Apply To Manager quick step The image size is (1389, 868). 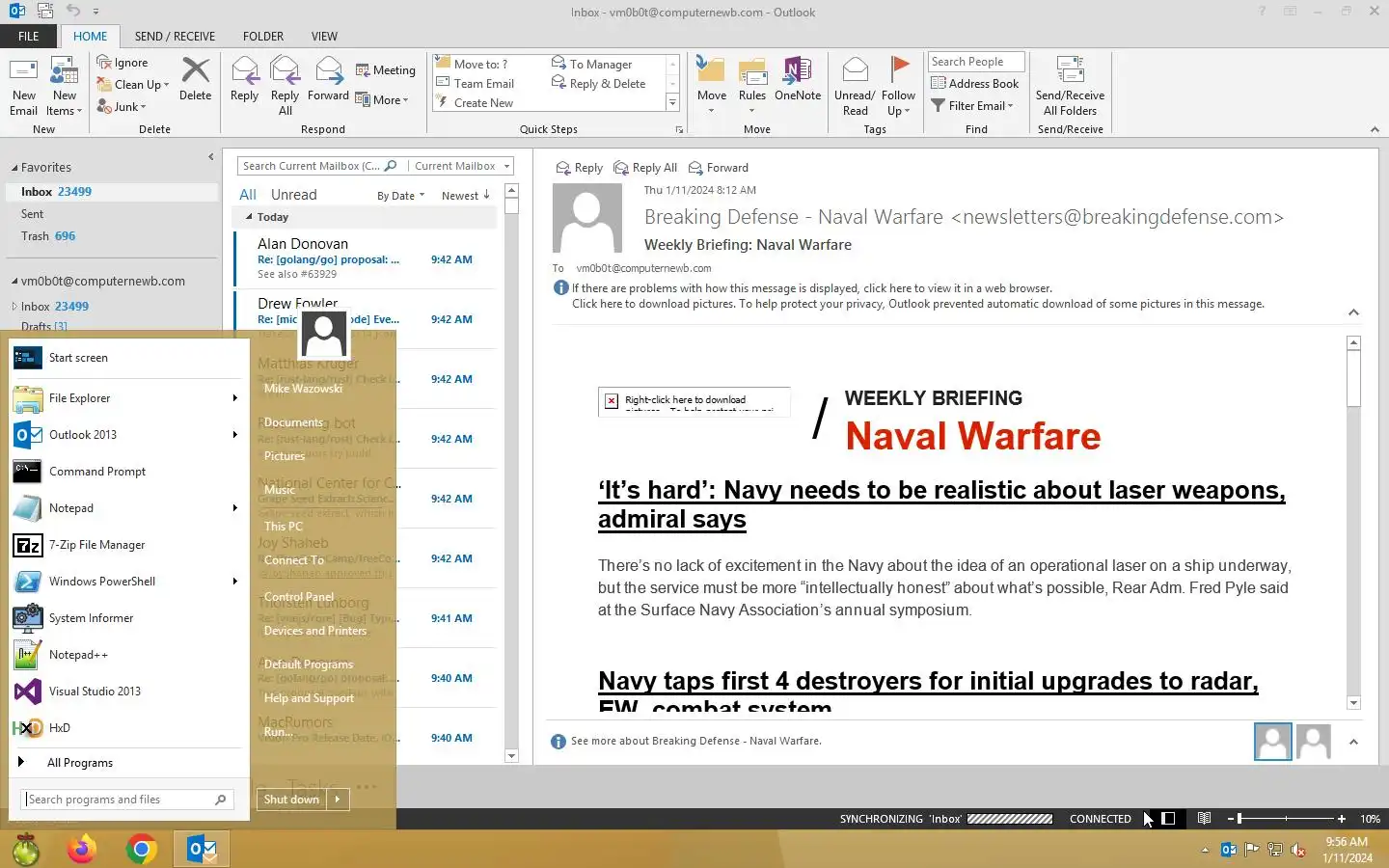click(x=591, y=65)
